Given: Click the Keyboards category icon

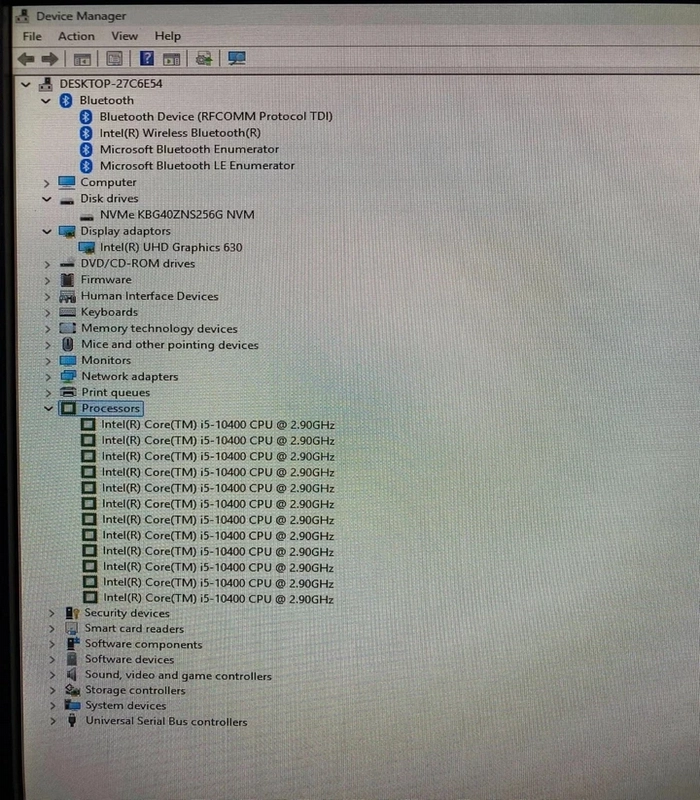Looking at the screenshot, I should pyautogui.click(x=67, y=312).
